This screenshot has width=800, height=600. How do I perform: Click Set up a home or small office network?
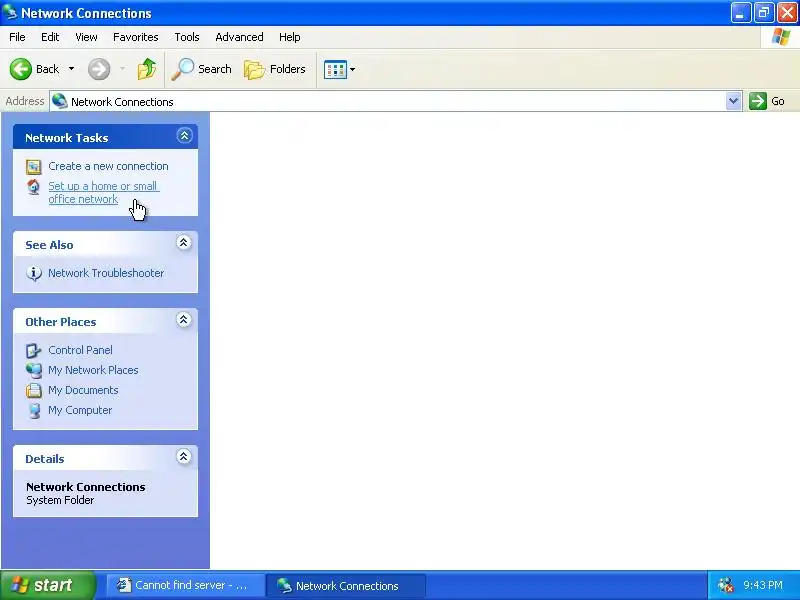(104, 193)
